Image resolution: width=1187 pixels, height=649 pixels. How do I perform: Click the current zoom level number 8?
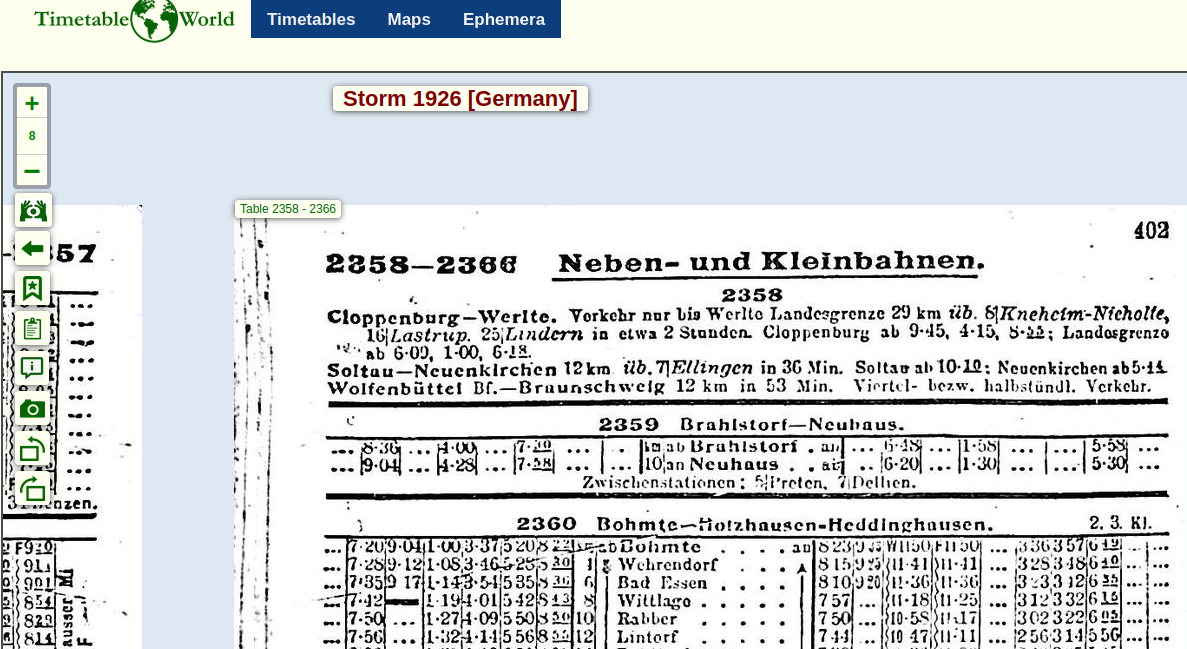tap(32, 137)
